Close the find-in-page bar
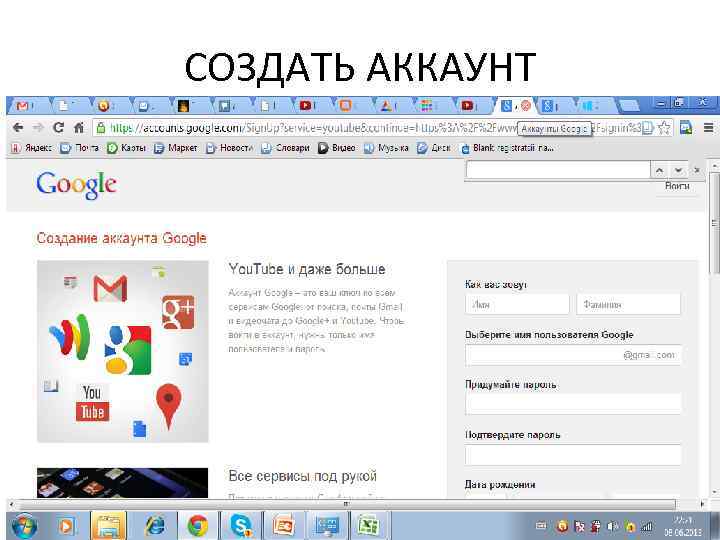720x540 pixels. click(x=697, y=170)
